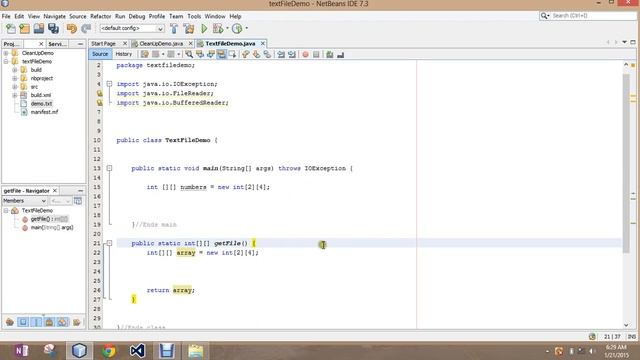This screenshot has width=640, height=360.
Task: Collapse the getFile method code fold
Action: 109,243
